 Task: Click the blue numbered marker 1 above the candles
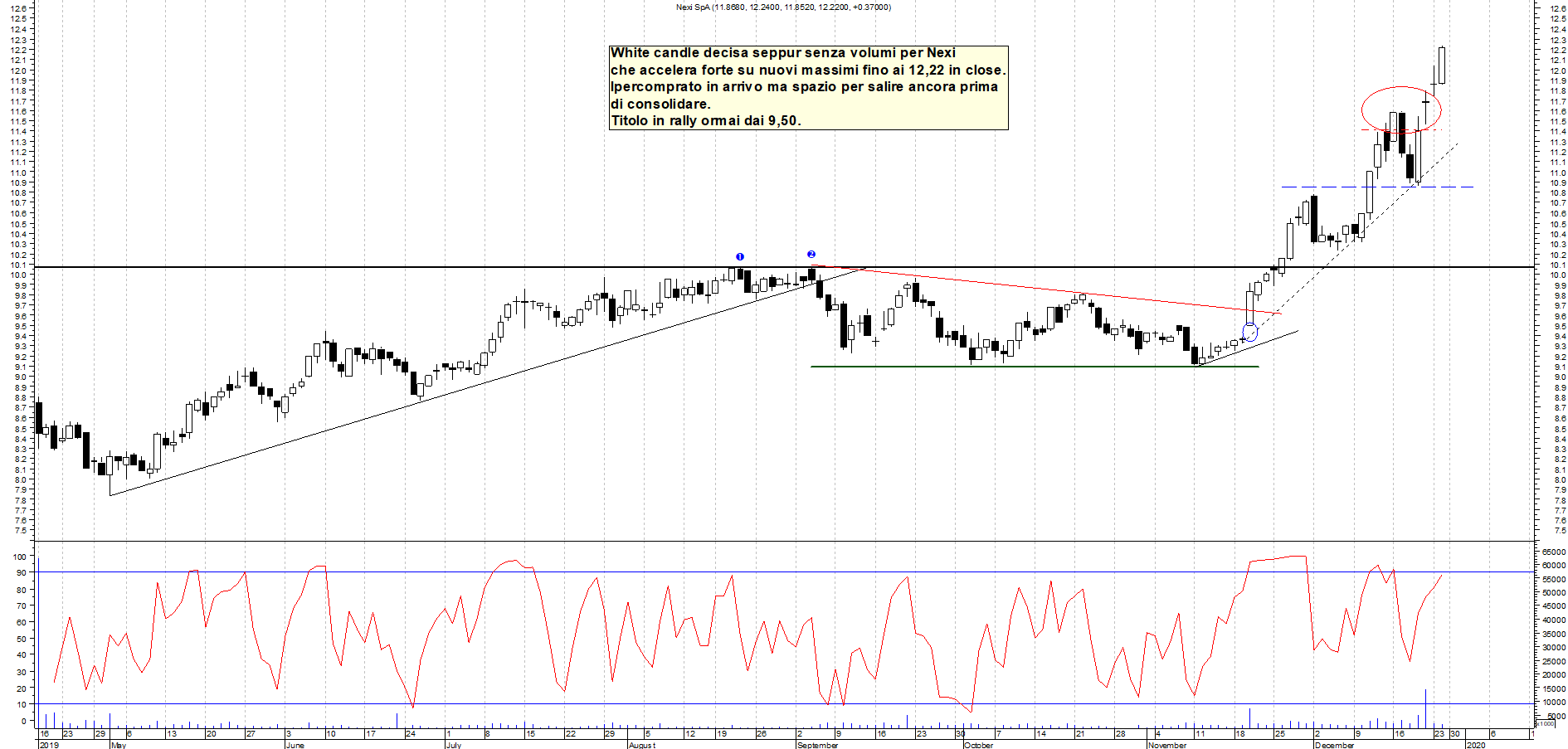740,257
